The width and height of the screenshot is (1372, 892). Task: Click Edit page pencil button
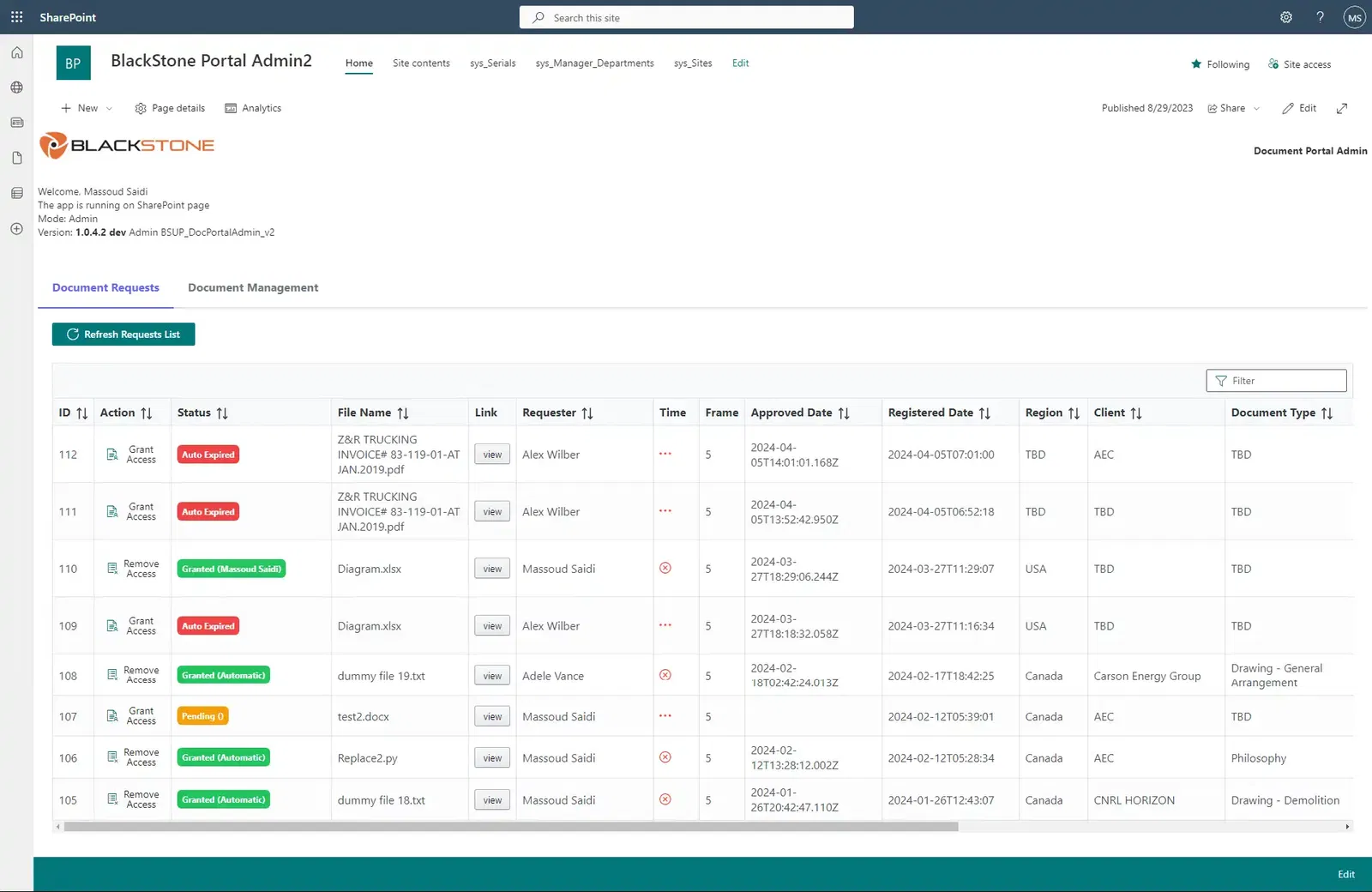click(1299, 108)
